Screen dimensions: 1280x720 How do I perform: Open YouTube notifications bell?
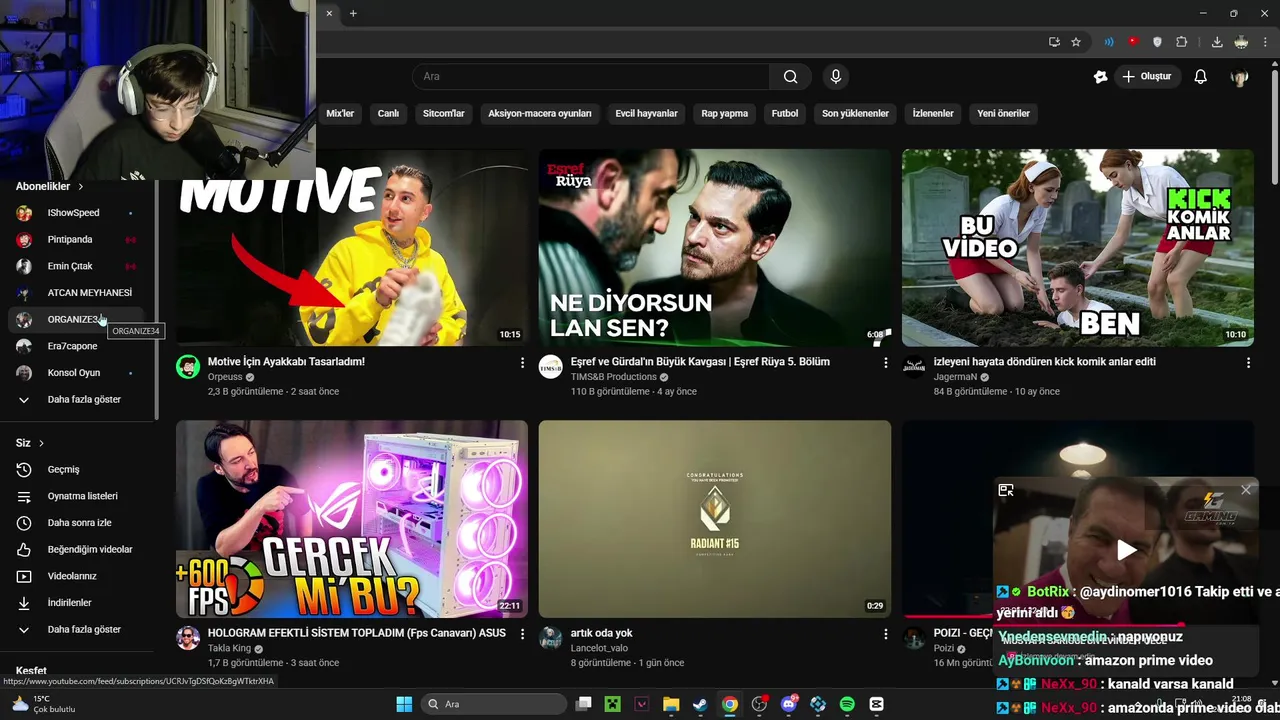click(x=1201, y=76)
